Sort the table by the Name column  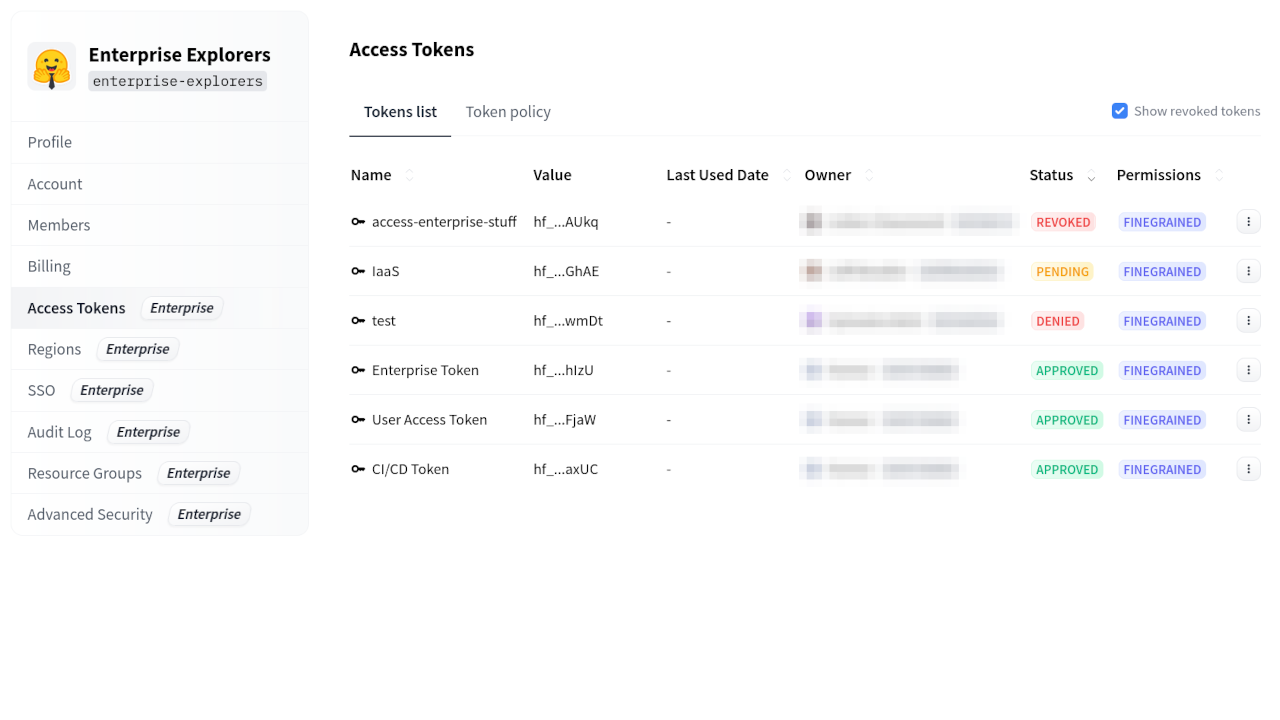[x=408, y=175]
